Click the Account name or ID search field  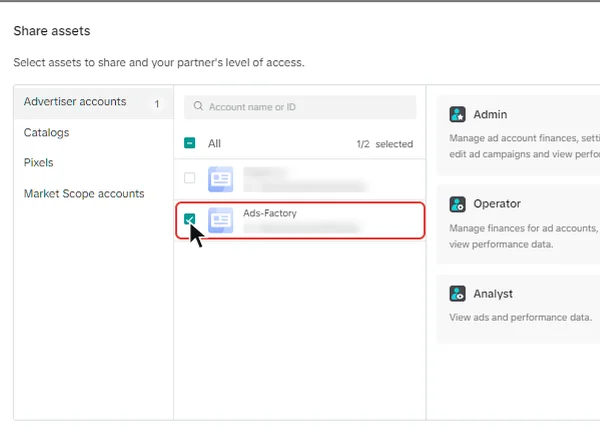point(300,107)
